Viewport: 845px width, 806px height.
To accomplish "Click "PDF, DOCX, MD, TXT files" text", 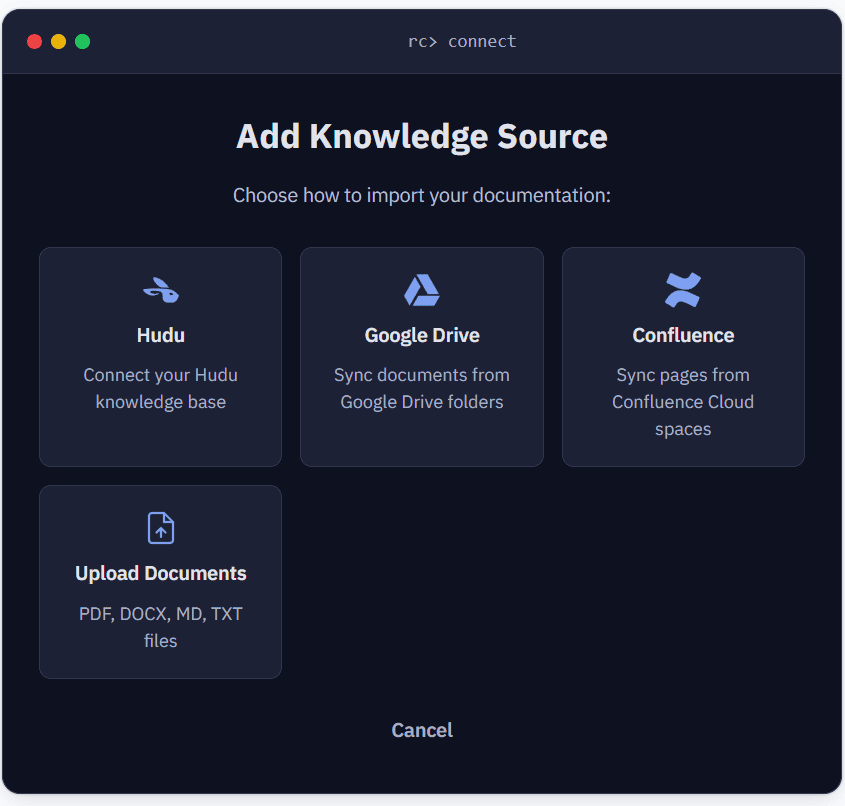I will [x=161, y=627].
